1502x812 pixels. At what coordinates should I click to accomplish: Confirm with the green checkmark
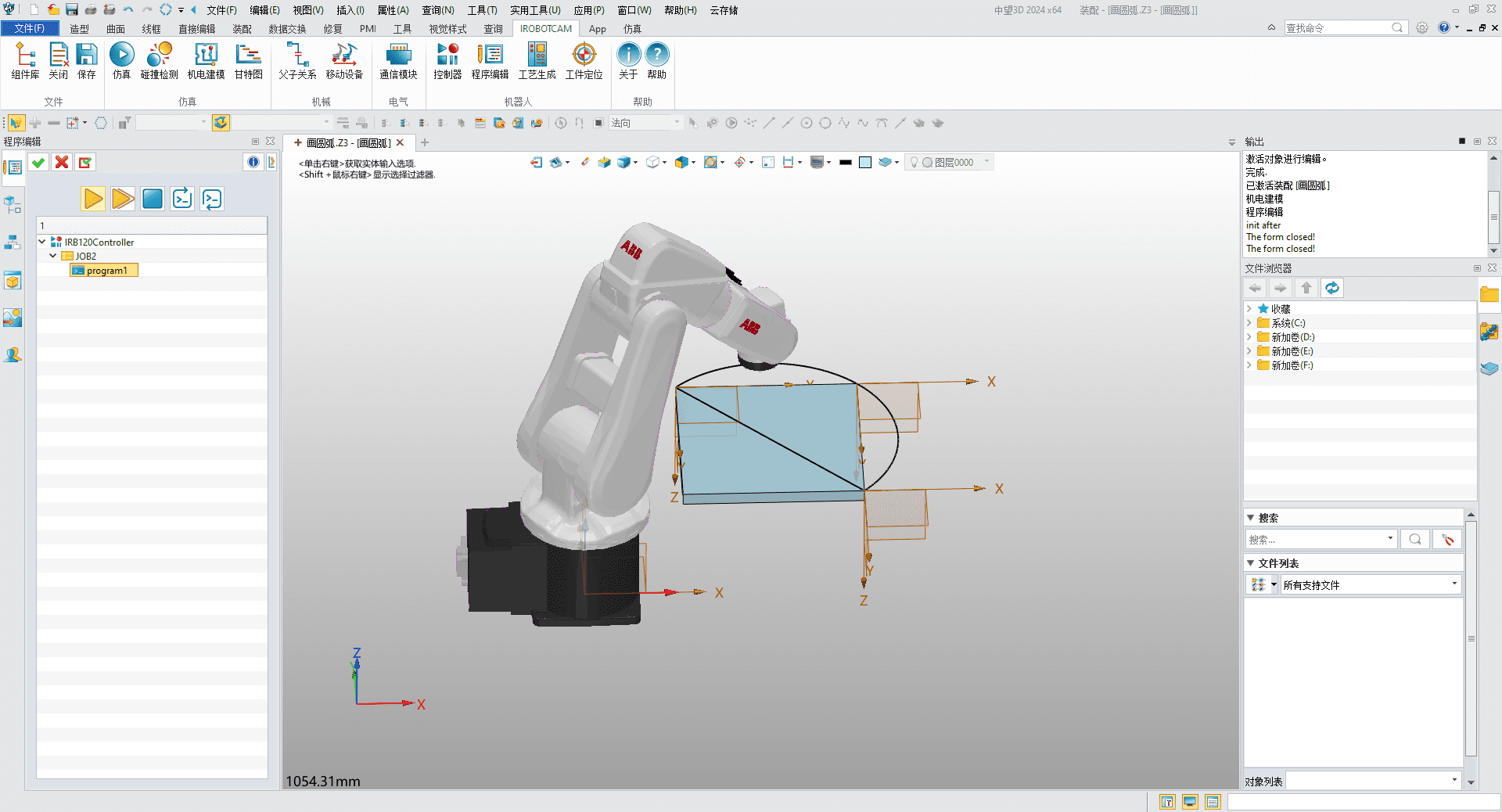click(38, 162)
